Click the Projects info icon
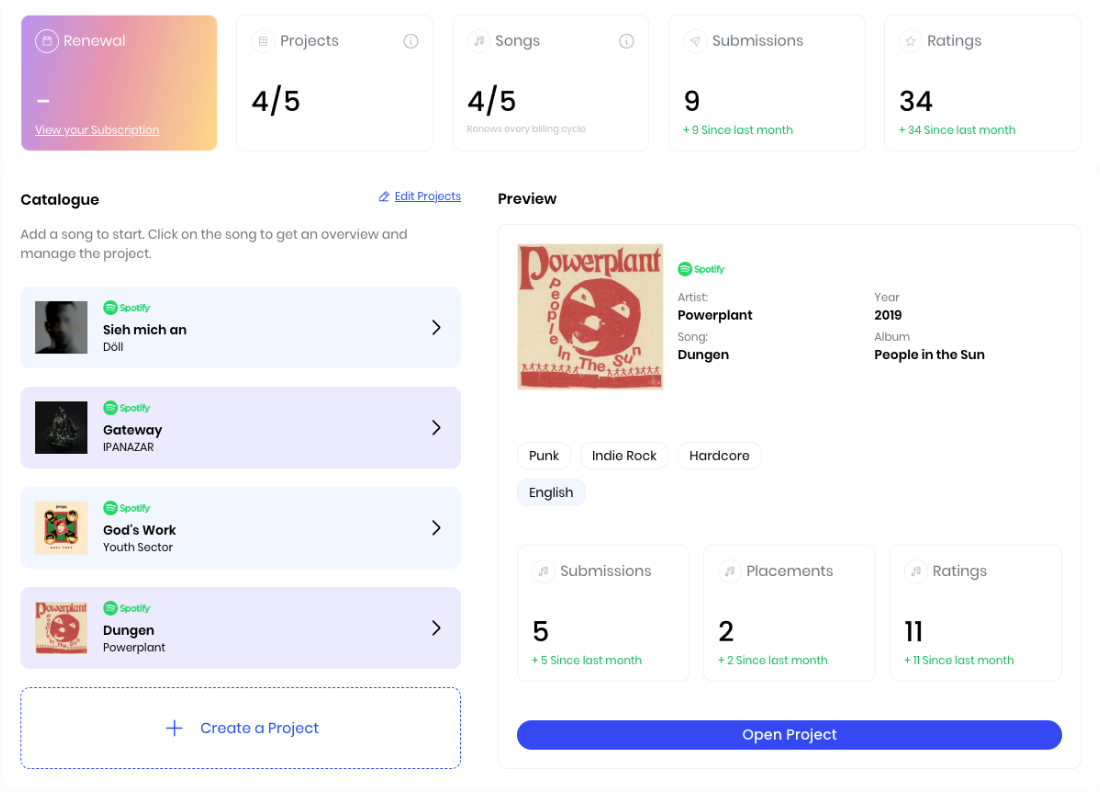The width and height of the screenshot is (1100, 796). pos(411,41)
